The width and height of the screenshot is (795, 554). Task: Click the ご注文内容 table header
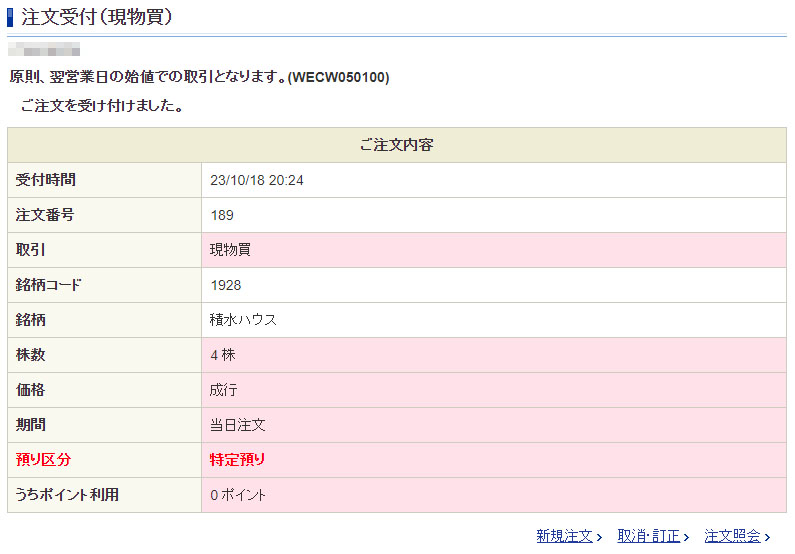tap(396, 145)
